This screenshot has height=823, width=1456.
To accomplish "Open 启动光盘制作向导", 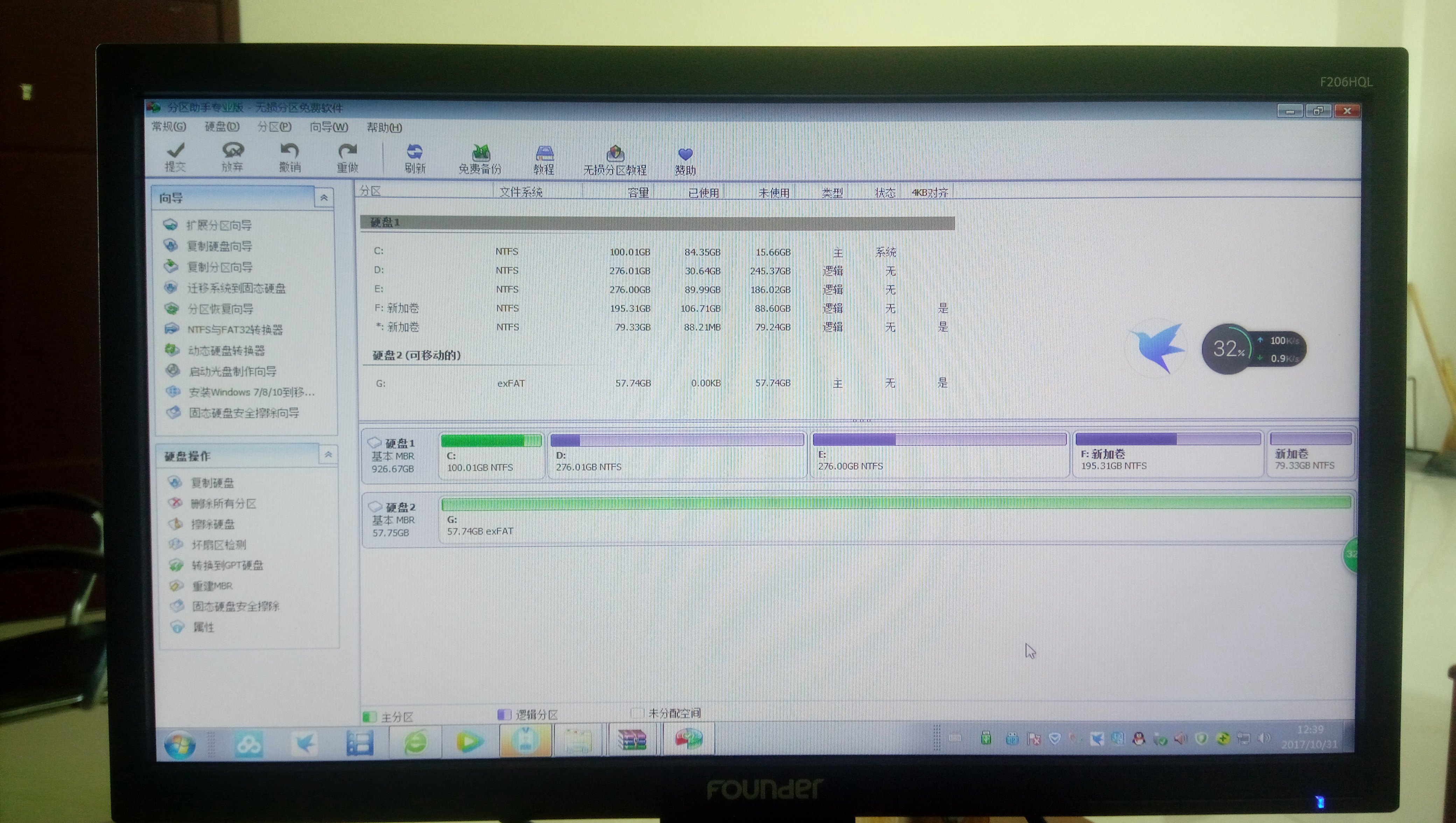I will pyautogui.click(x=232, y=371).
